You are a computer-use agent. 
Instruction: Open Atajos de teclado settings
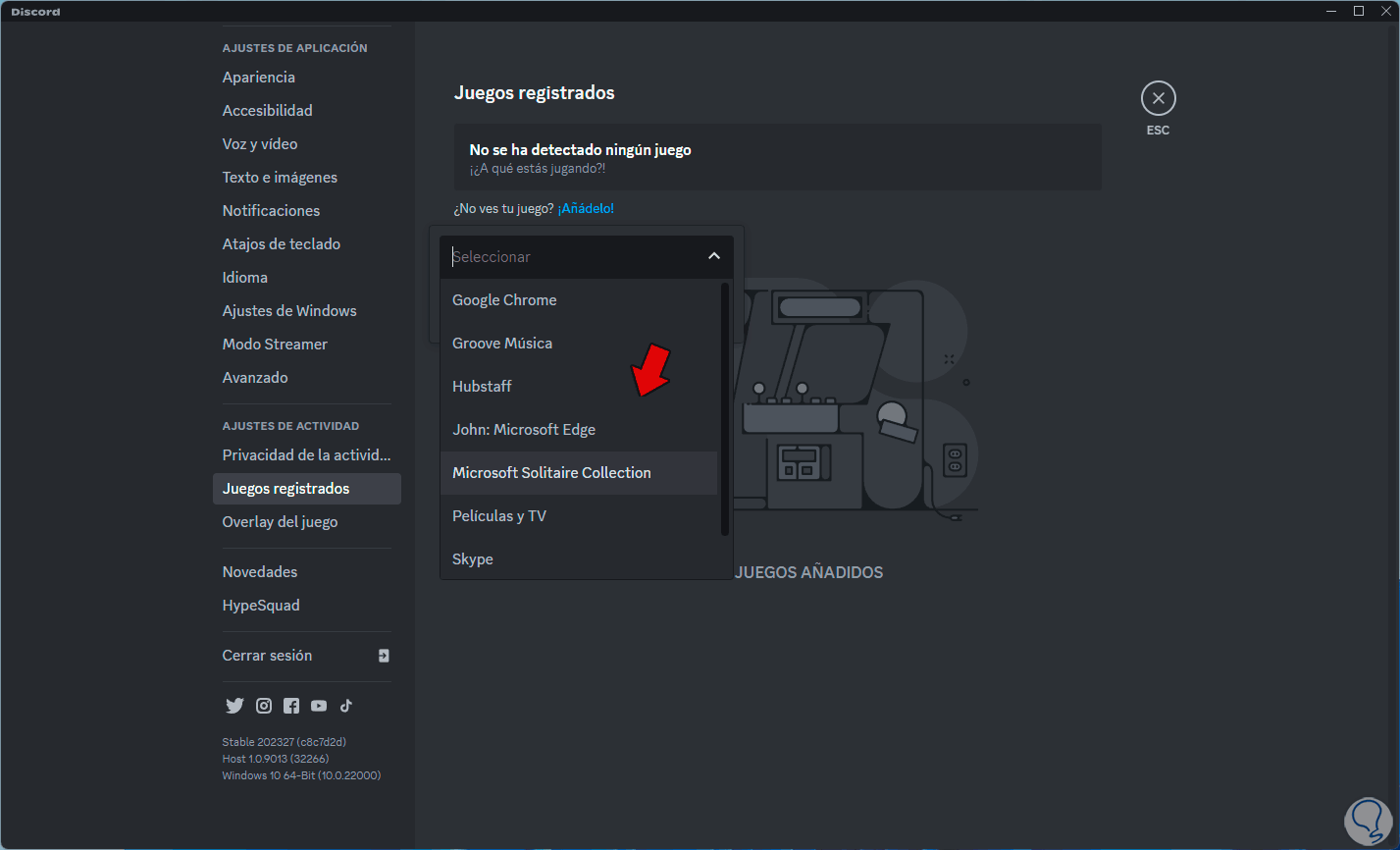(x=307, y=244)
